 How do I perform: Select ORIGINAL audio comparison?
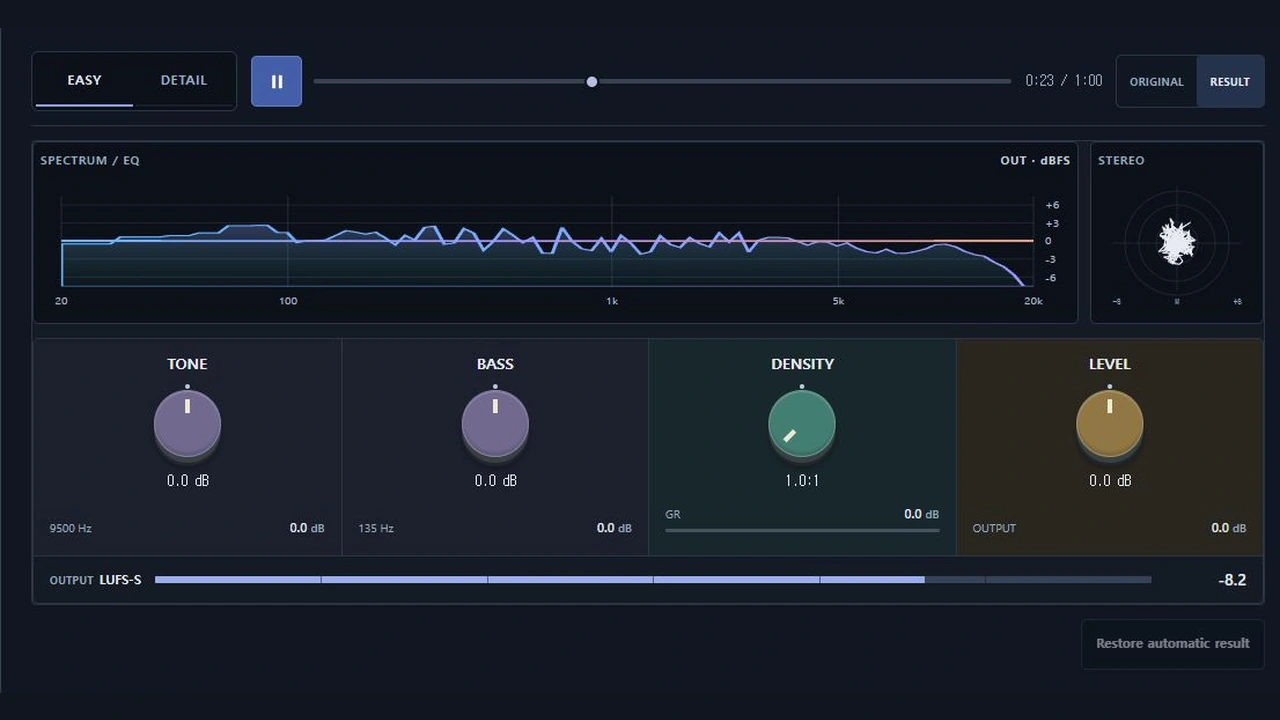click(x=1157, y=82)
